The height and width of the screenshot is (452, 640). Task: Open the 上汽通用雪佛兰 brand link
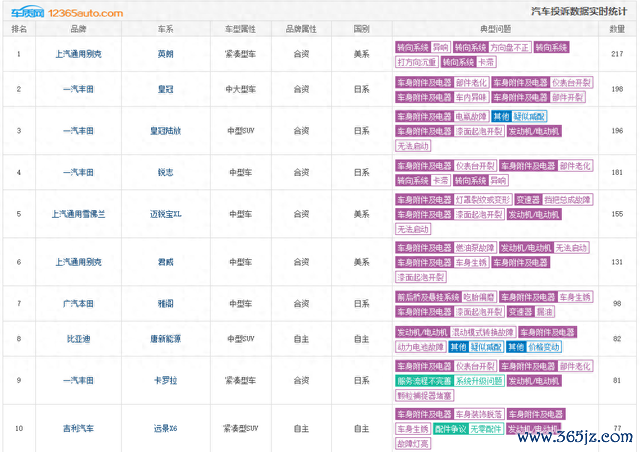click(x=78, y=214)
